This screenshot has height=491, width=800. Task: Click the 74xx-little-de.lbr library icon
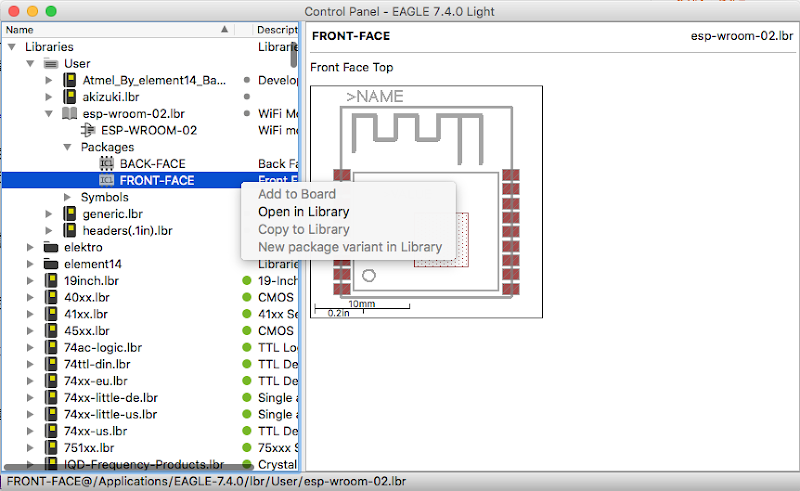(51, 398)
